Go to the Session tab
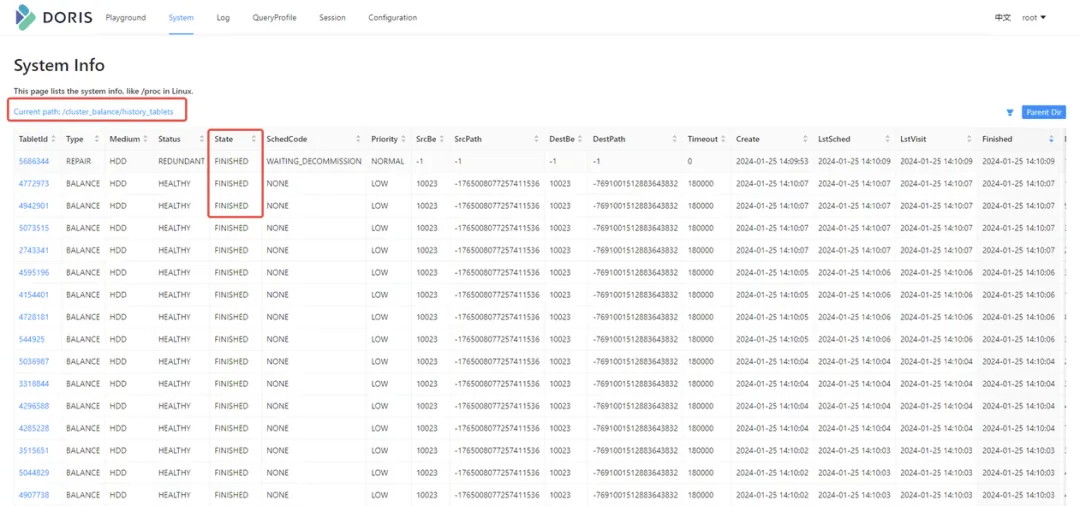The image size is (1080, 506). (332, 18)
